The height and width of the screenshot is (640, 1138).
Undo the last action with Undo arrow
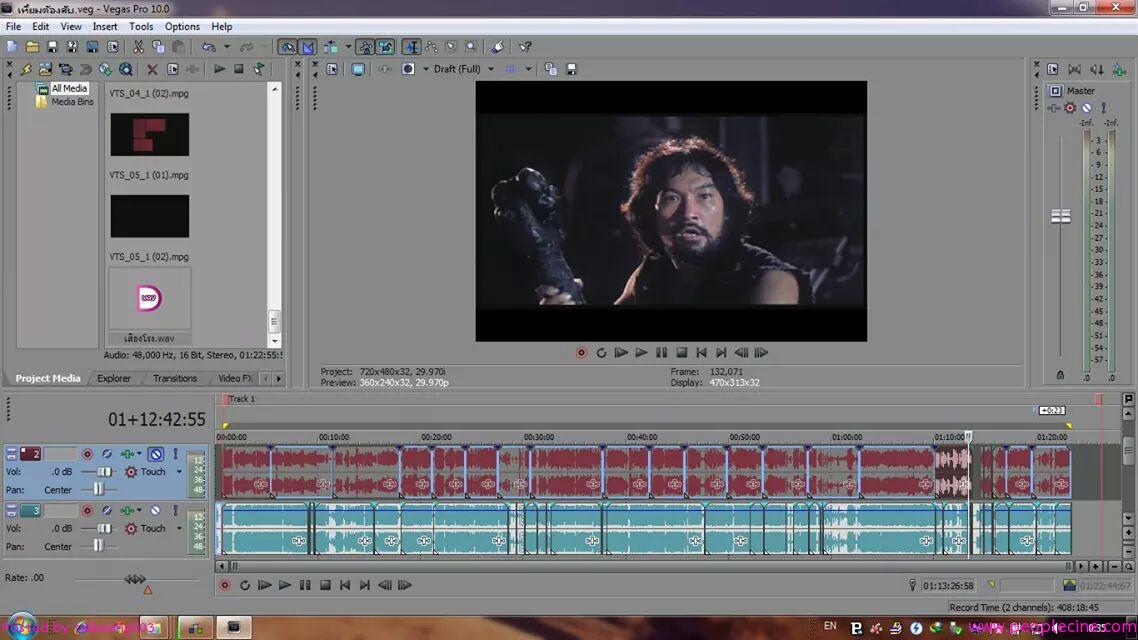(x=209, y=47)
